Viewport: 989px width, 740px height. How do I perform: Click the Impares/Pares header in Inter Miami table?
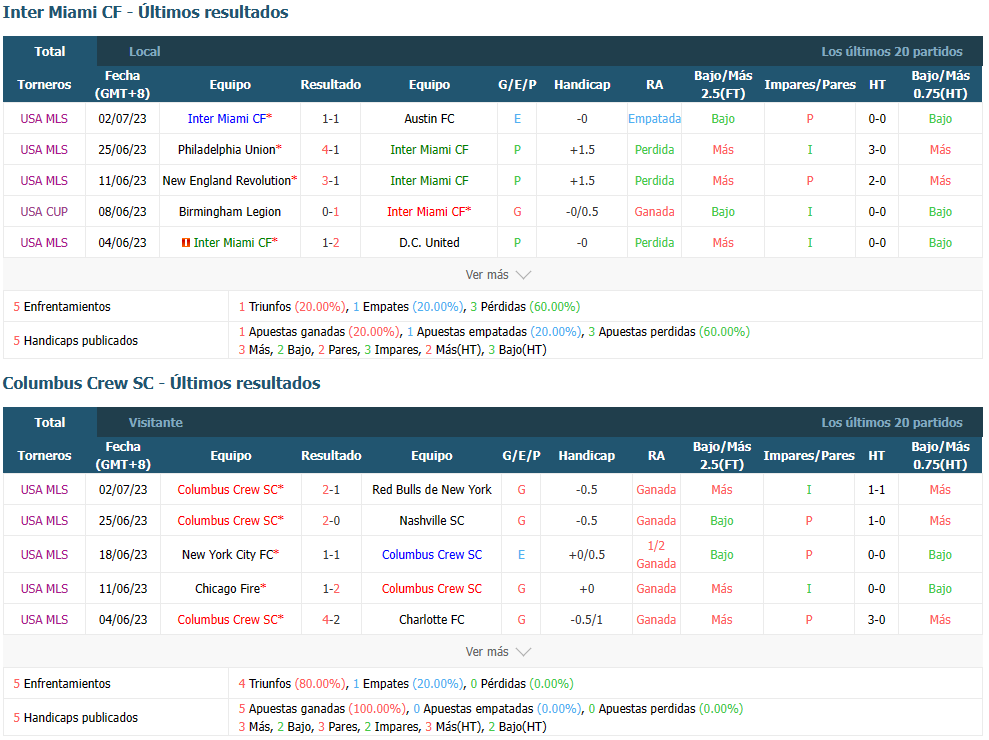810,85
